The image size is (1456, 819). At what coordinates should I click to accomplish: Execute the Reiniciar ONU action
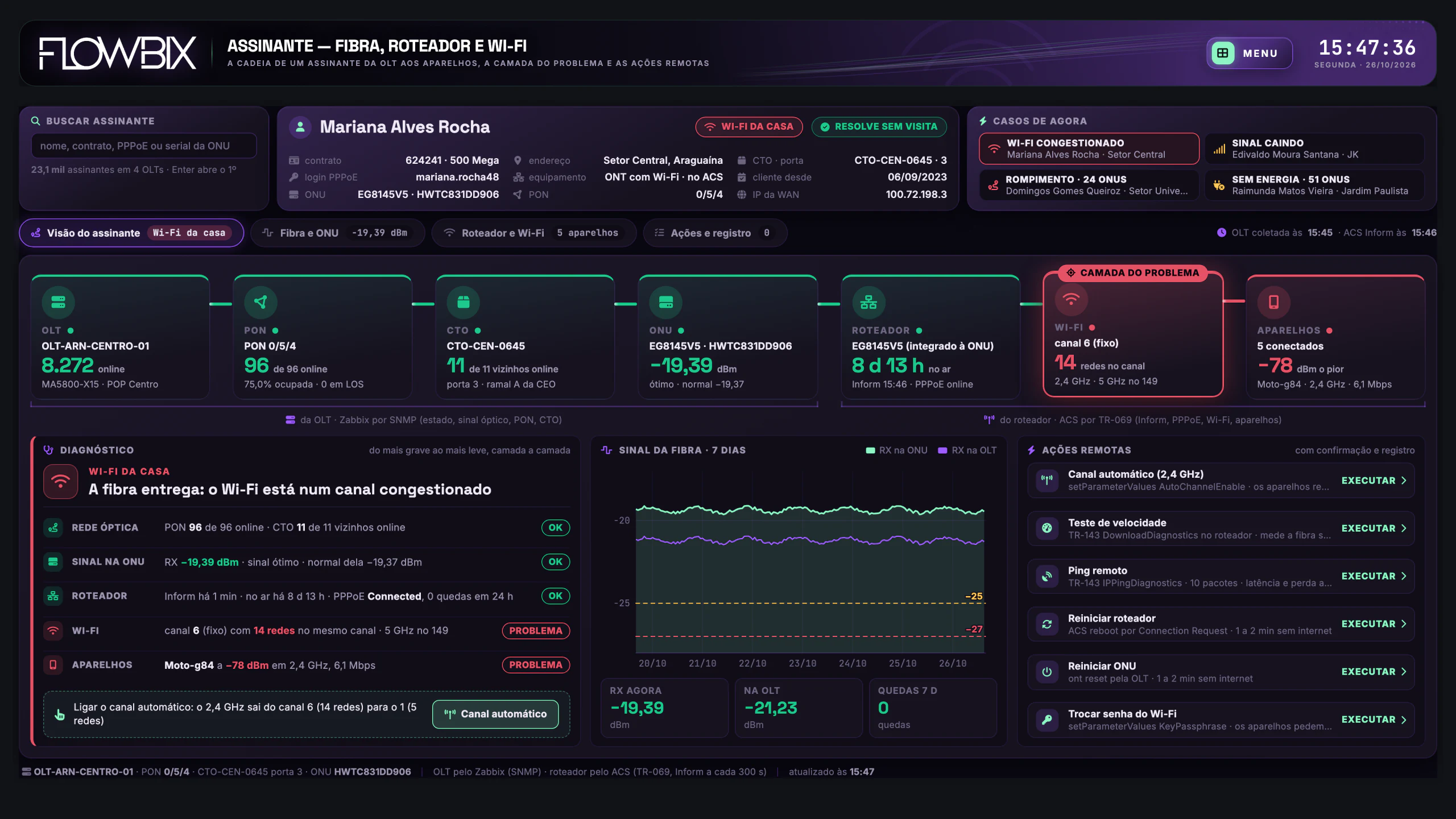coord(1374,672)
